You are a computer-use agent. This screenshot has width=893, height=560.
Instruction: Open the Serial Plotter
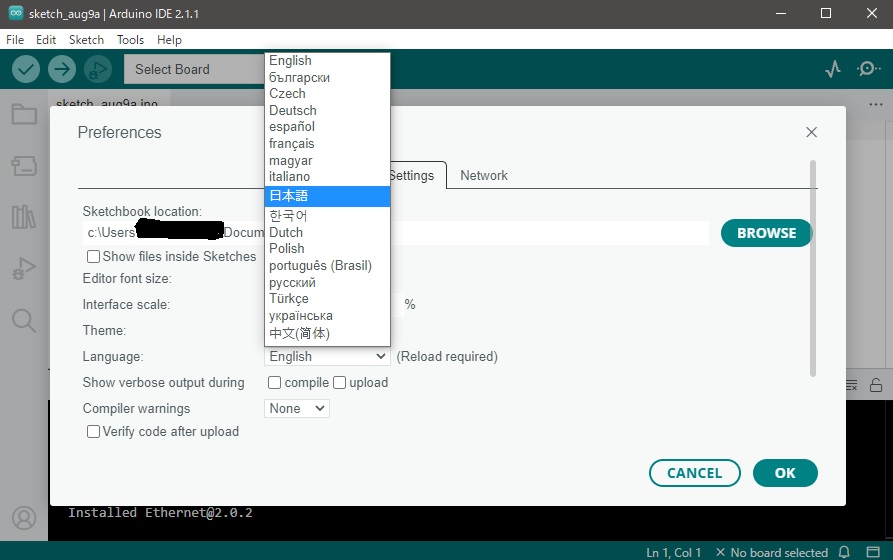(833, 70)
